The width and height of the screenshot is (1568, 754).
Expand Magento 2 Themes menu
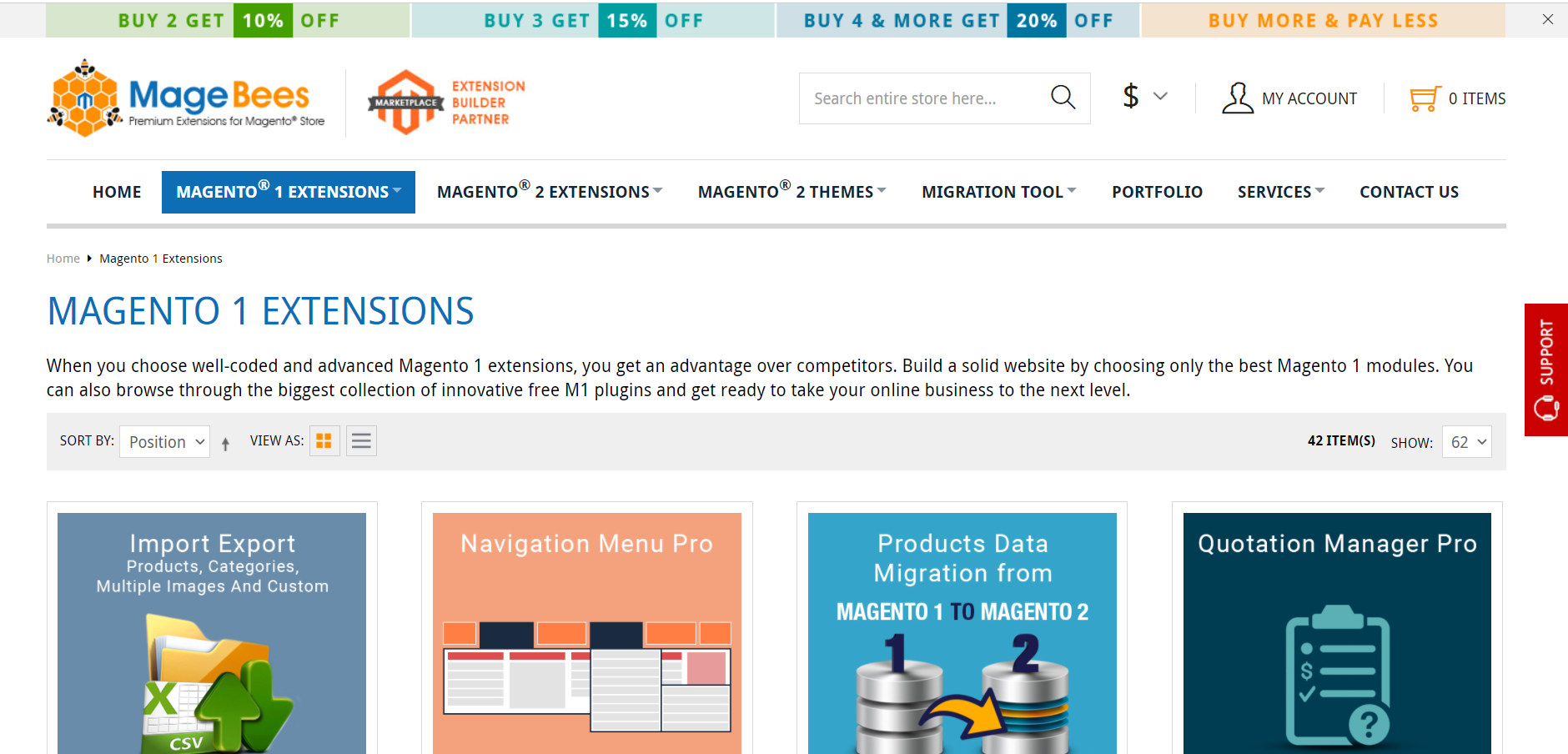click(x=792, y=192)
